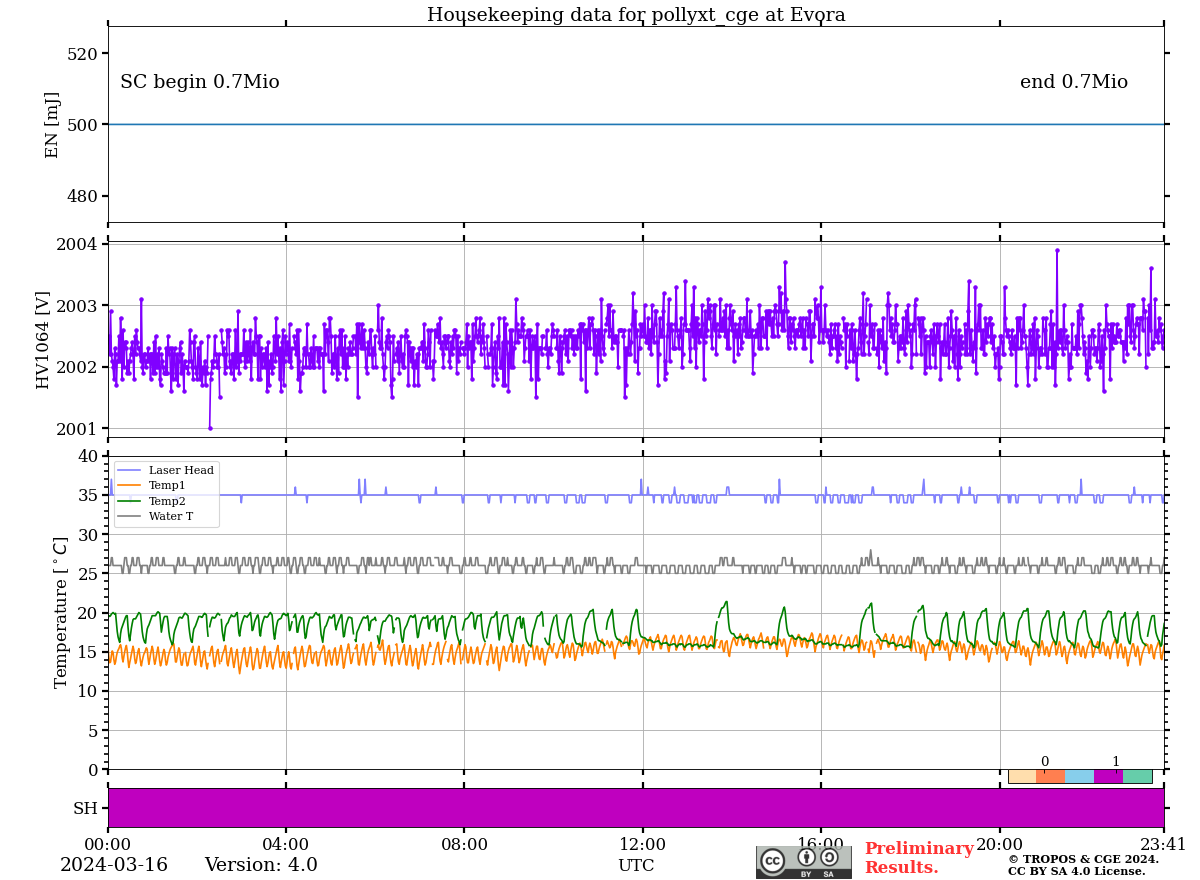1200x880 pixels.
Task: Select the Water T legend label
Action: coord(171,517)
